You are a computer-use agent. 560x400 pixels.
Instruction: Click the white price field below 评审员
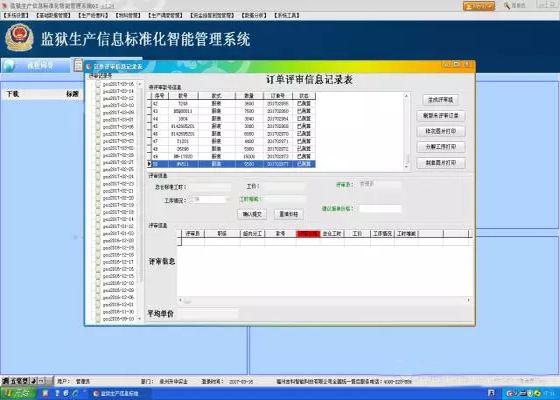[x=380, y=209]
